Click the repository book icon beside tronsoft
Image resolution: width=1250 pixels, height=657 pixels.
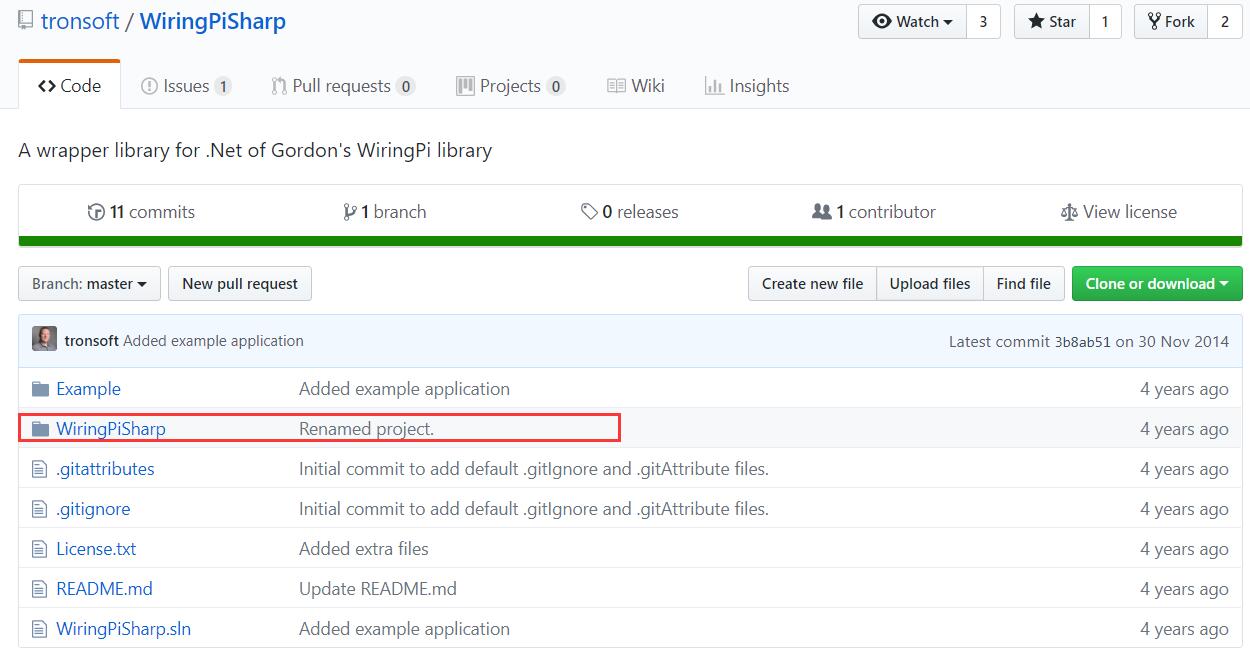(25, 21)
